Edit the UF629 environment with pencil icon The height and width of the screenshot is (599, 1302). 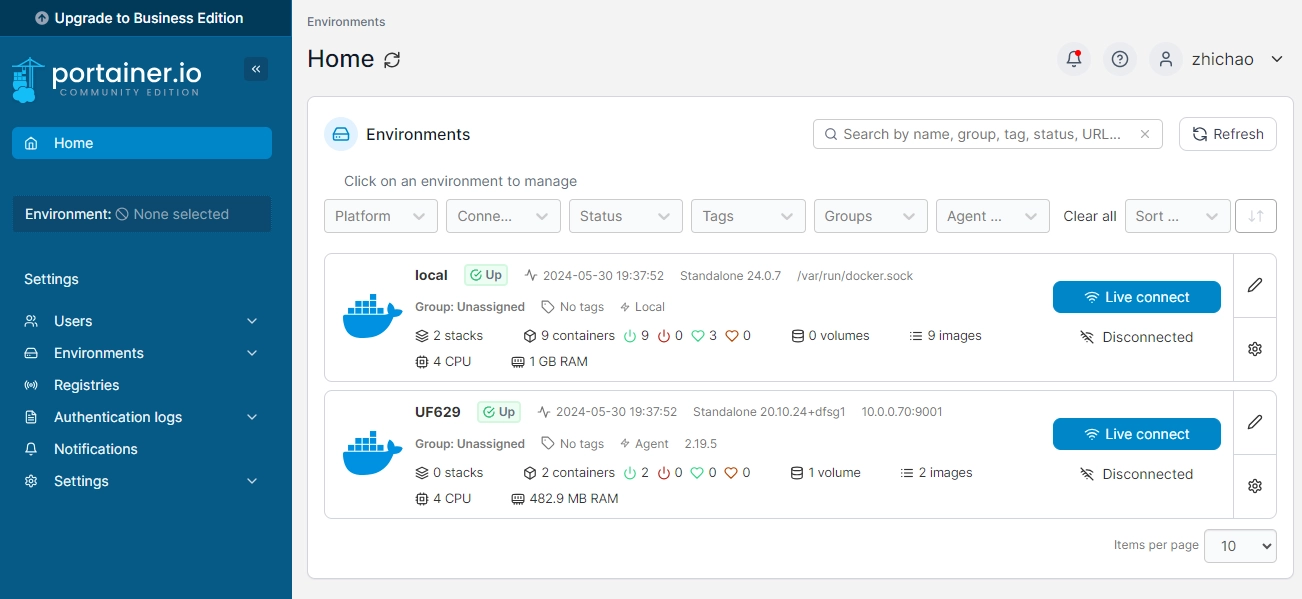click(1255, 422)
